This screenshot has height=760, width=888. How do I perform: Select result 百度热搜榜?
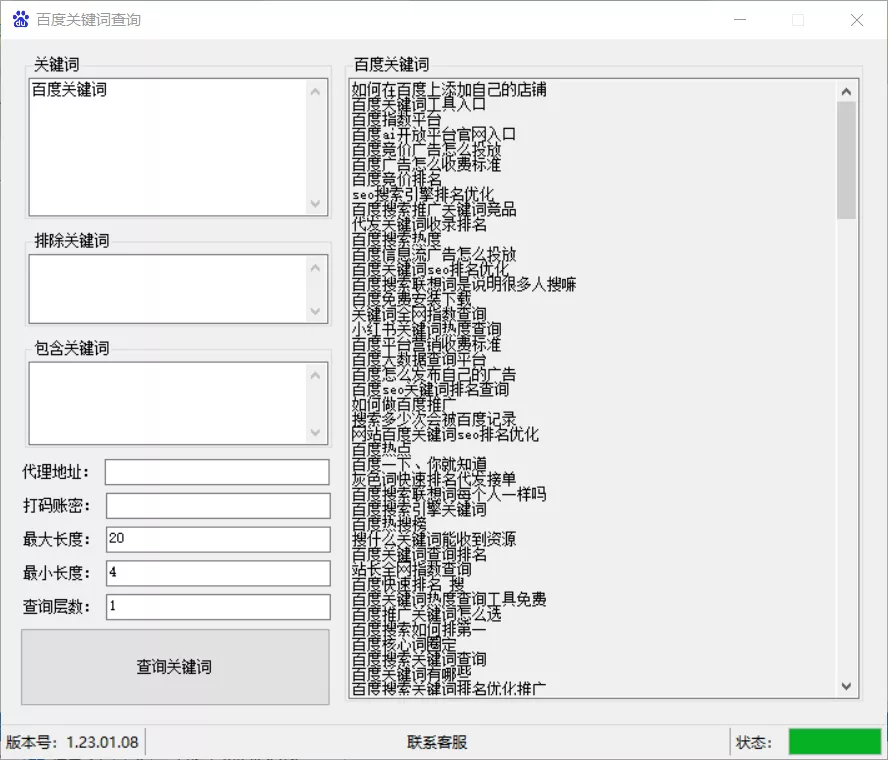click(389, 524)
